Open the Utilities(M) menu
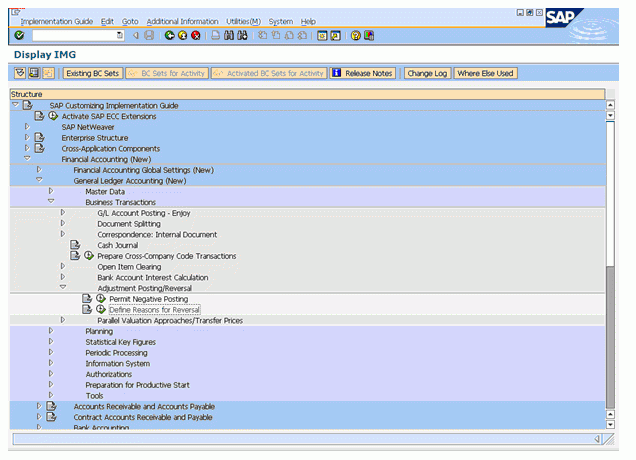 [243, 21]
